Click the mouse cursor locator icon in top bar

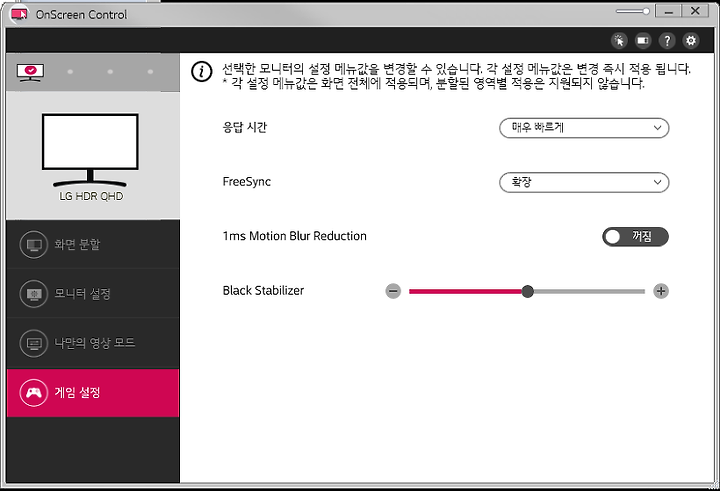coord(619,41)
